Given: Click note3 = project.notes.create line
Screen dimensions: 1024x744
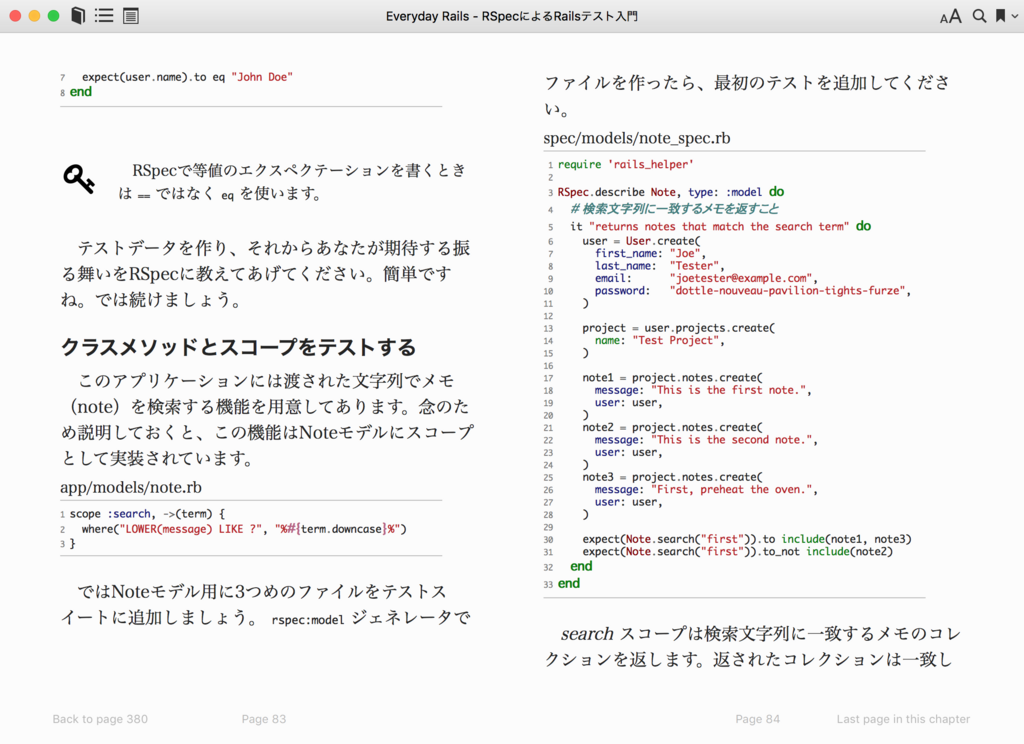Looking at the screenshot, I should [x=673, y=477].
